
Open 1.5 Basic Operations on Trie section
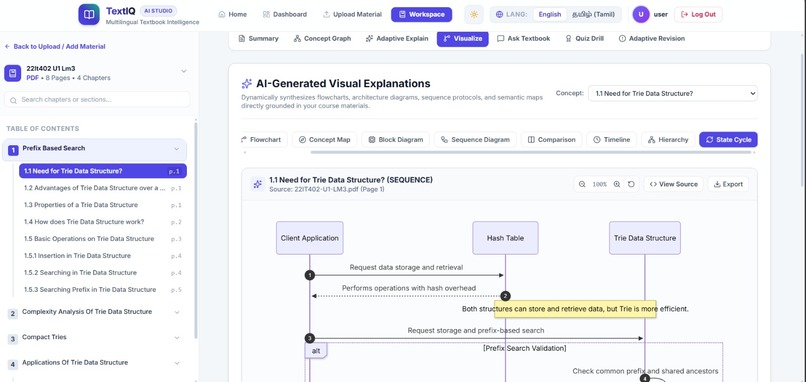click(103, 239)
